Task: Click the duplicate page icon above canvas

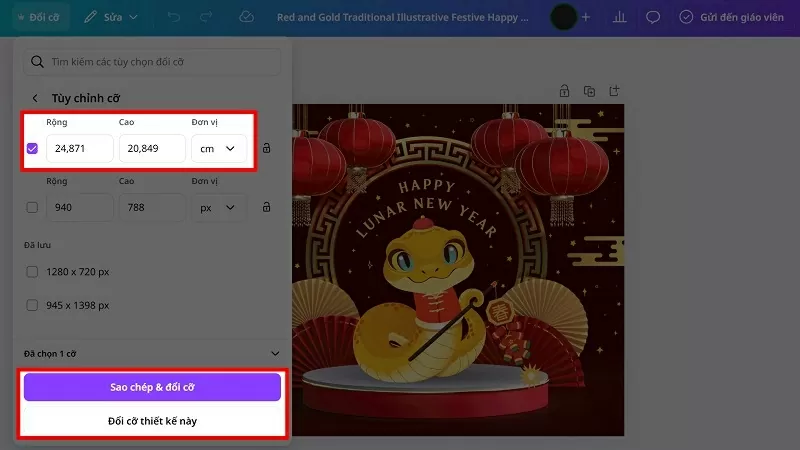Action: tap(590, 90)
